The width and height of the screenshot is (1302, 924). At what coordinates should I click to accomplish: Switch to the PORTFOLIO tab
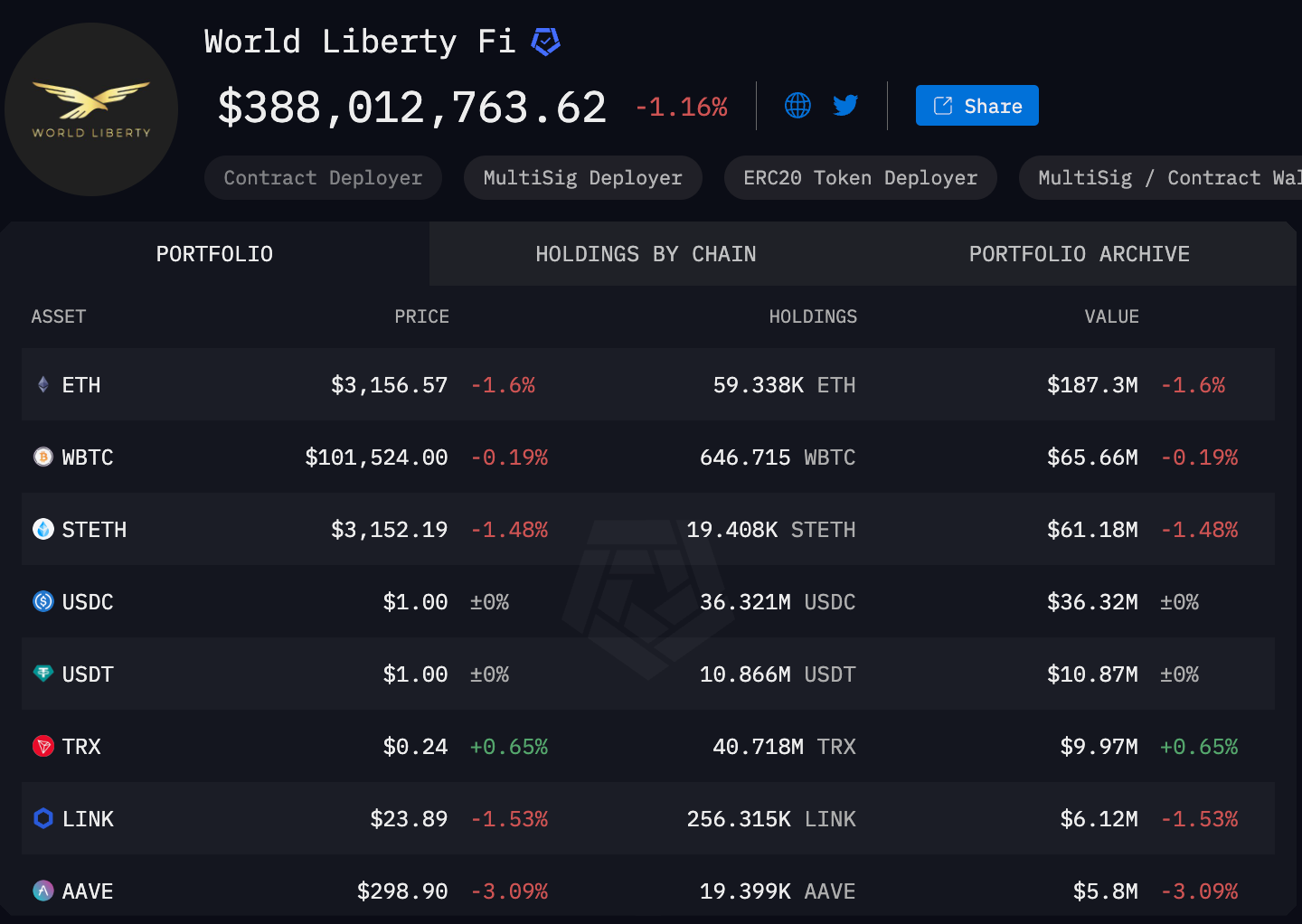[214, 254]
